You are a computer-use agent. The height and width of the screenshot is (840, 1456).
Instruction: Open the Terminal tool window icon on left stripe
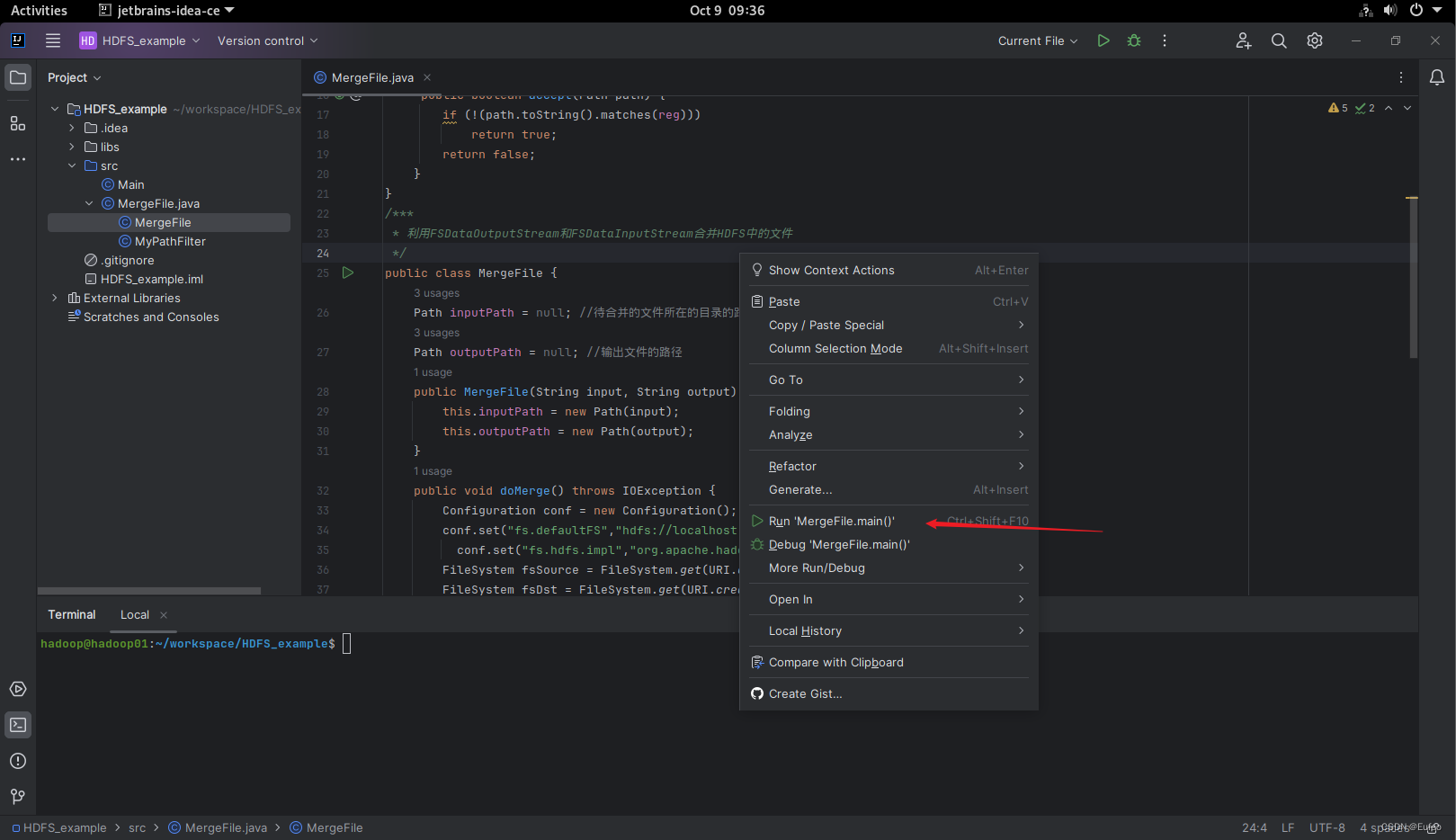pos(18,725)
